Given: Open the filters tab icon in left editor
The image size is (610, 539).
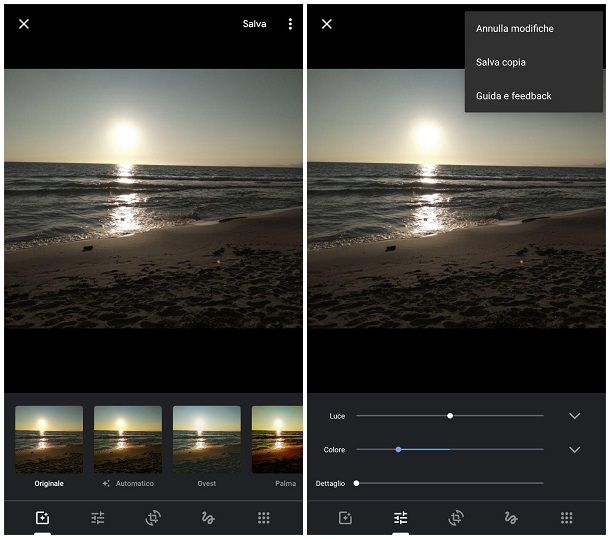Looking at the screenshot, I should click(42, 518).
